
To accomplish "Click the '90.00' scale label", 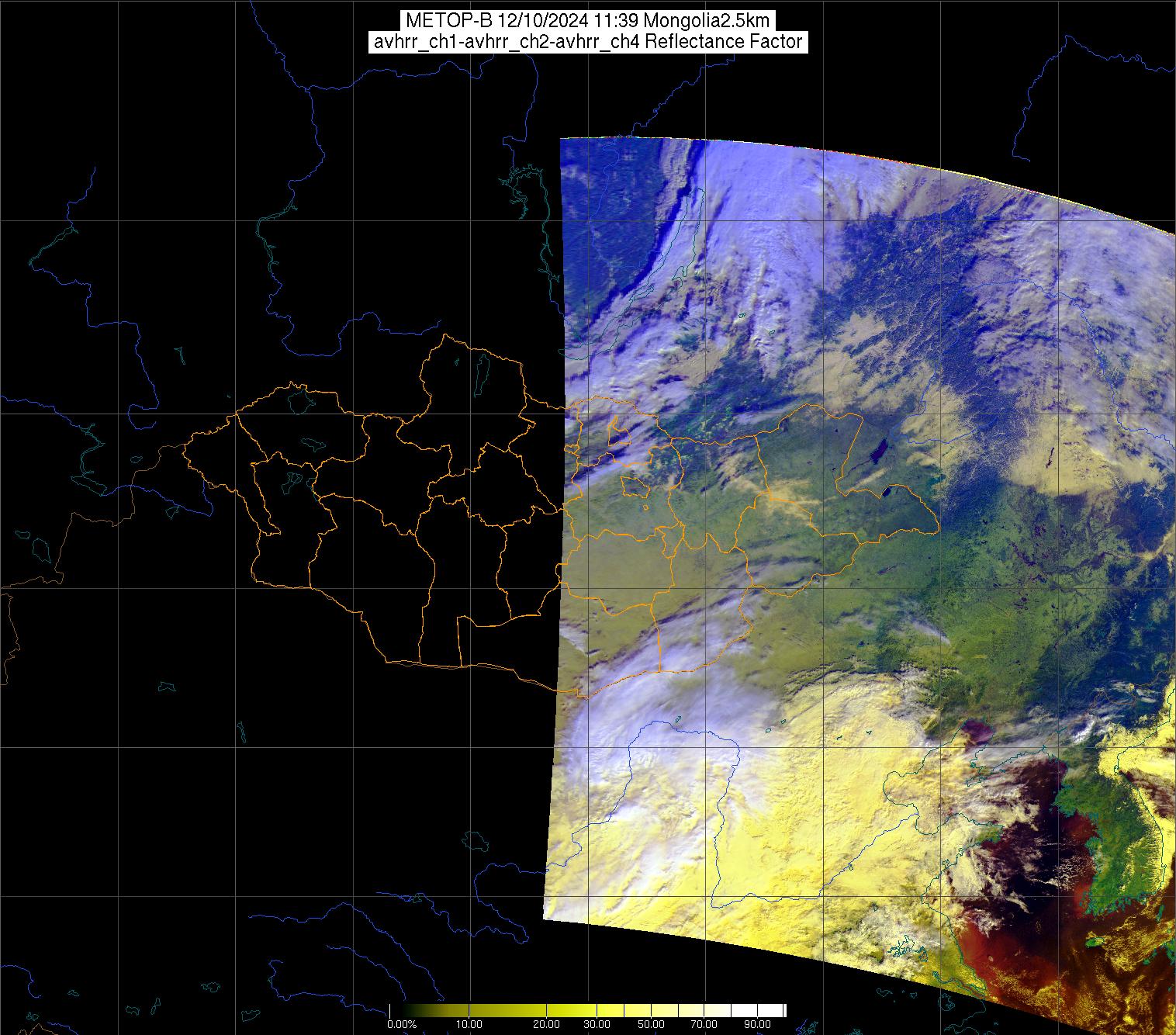I will click(x=757, y=1025).
